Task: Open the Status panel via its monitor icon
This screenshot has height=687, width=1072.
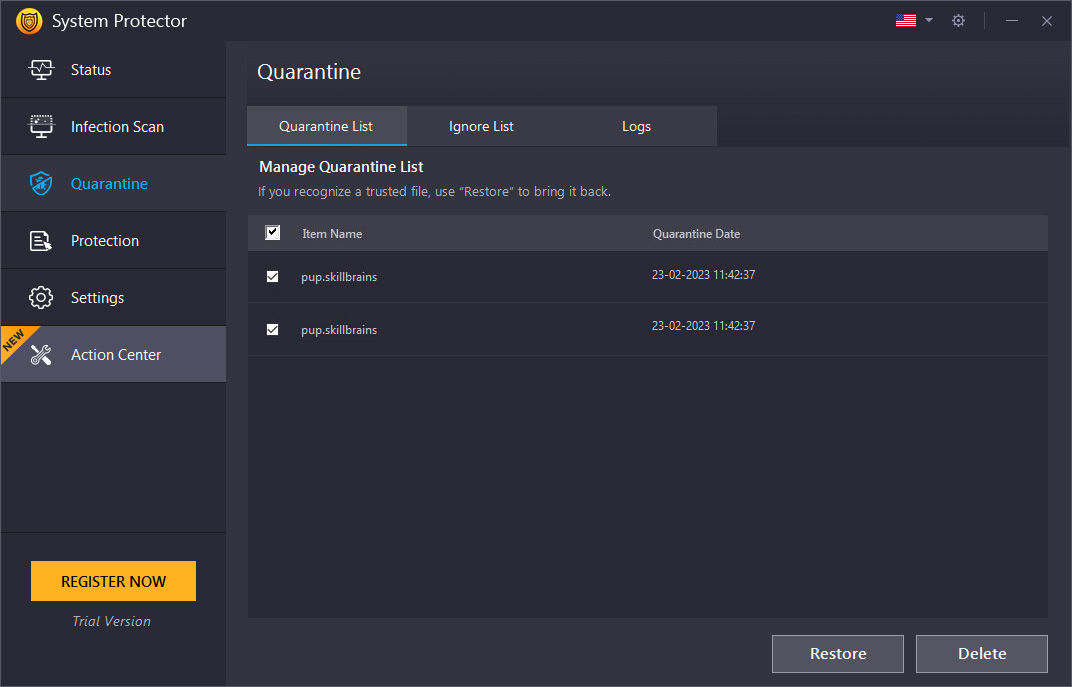Action: point(41,69)
